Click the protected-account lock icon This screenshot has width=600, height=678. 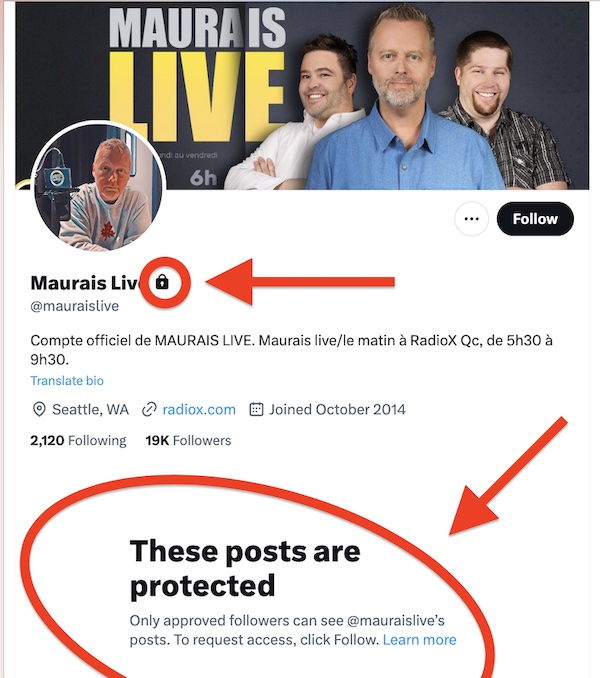pyautogui.click(x=162, y=282)
